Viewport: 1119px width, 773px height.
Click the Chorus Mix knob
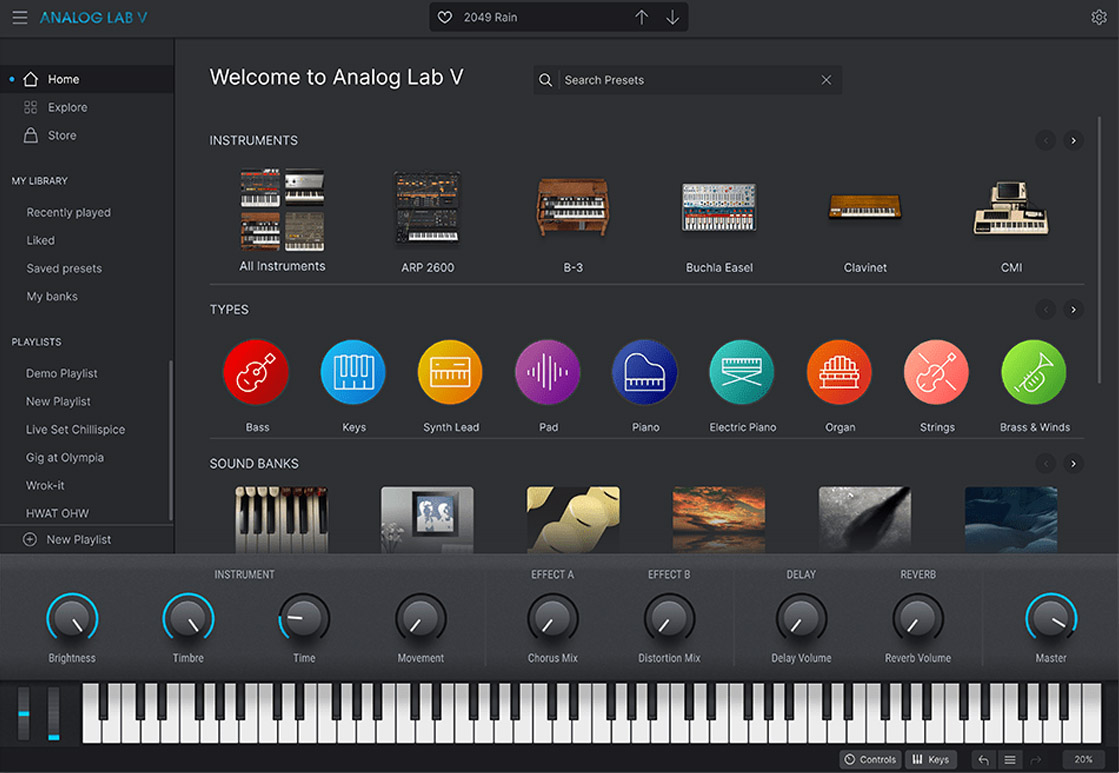coord(552,619)
